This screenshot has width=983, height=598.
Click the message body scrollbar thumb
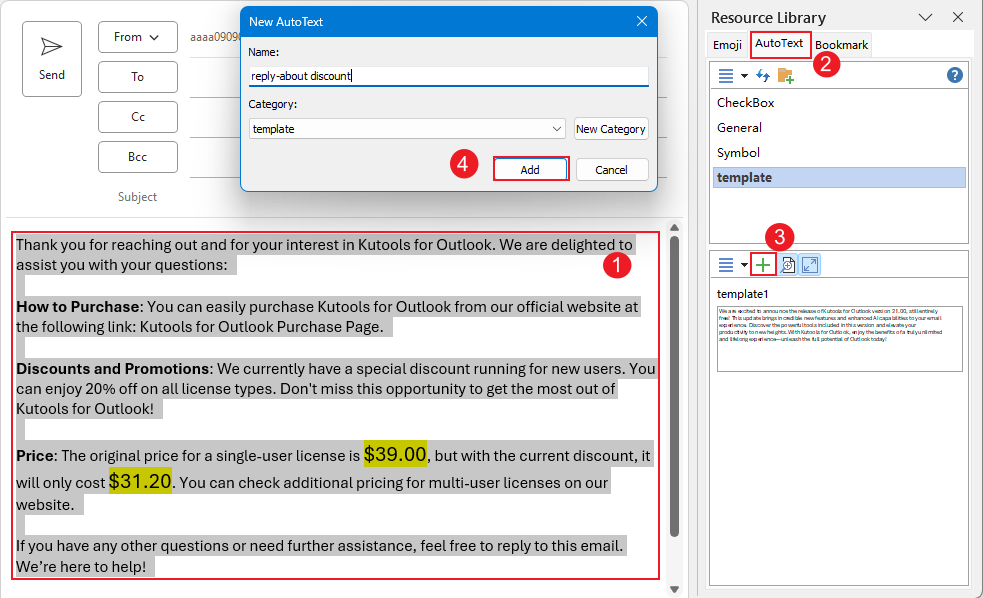click(x=675, y=386)
